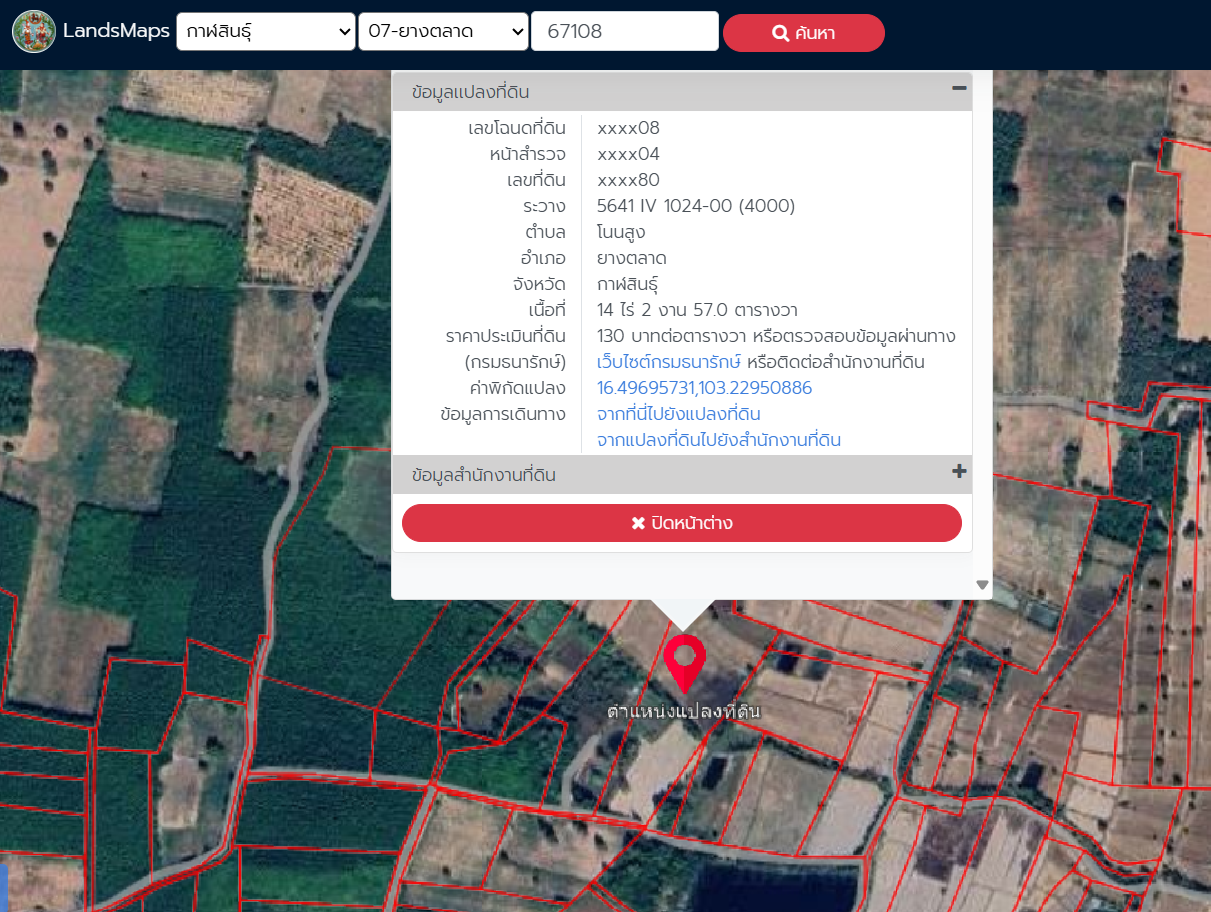Open directions link จากแปลงที่ดินไปยังสำนักงานที่ดิน
This screenshot has height=912, width=1211.
718,440
